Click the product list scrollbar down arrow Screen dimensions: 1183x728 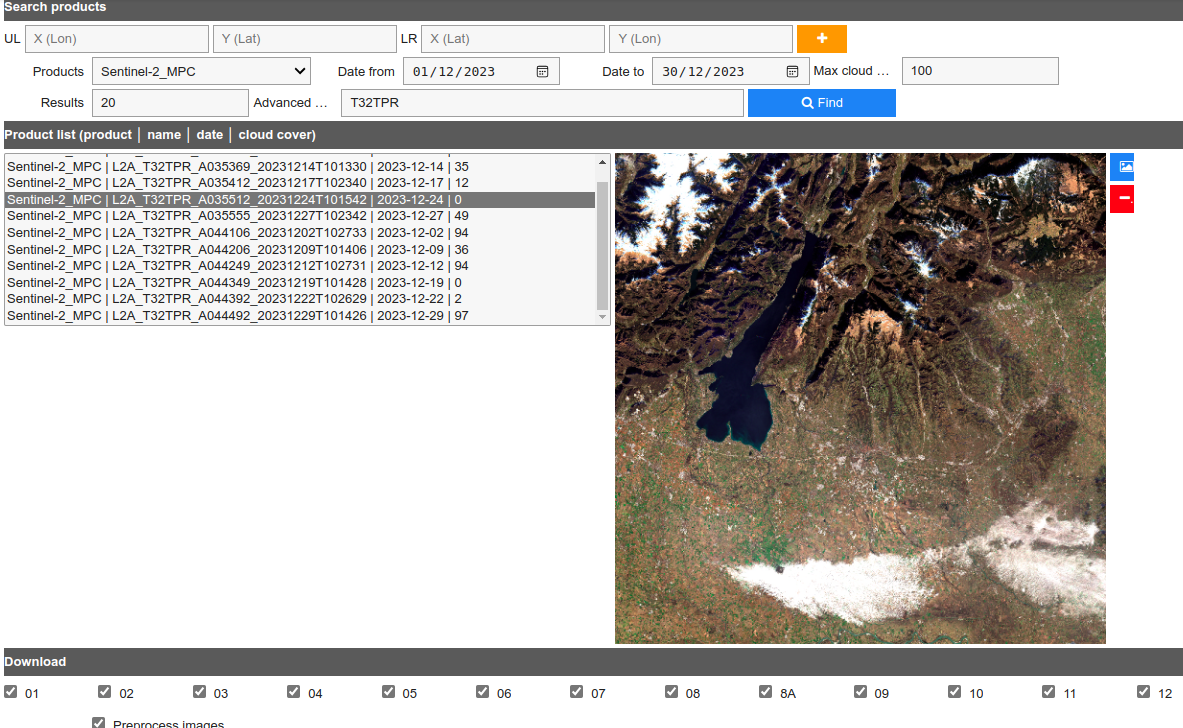coord(602,316)
